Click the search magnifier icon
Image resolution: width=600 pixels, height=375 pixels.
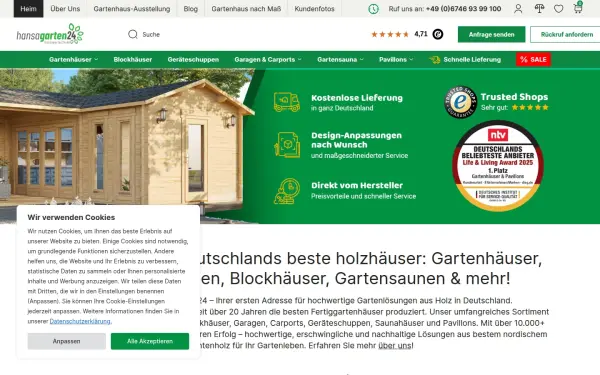tap(133, 34)
